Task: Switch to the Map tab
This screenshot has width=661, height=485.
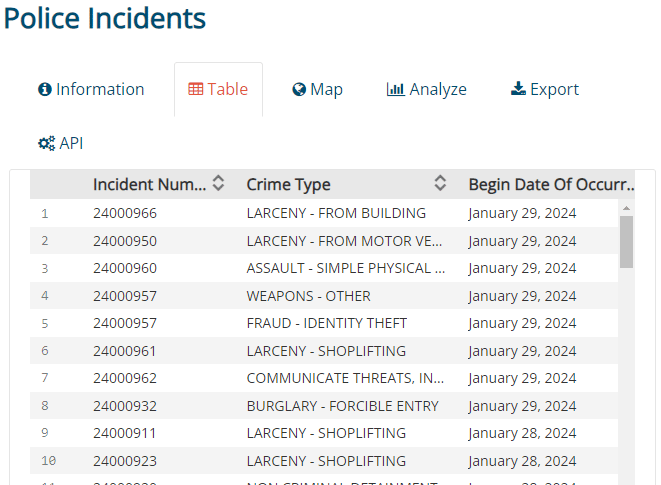Action: (x=318, y=90)
